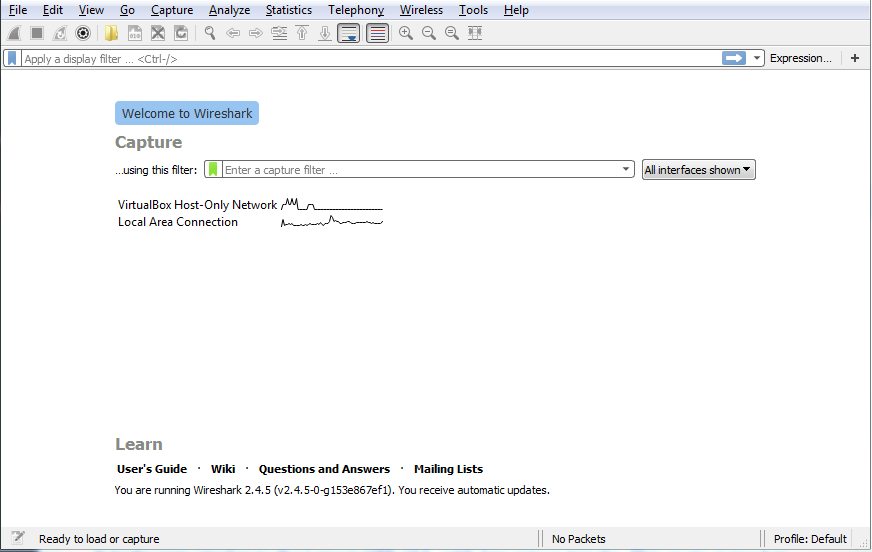Click the VirtualBox Host-Only Network traffic sparkline
This screenshot has width=872, height=552.
click(x=332, y=205)
